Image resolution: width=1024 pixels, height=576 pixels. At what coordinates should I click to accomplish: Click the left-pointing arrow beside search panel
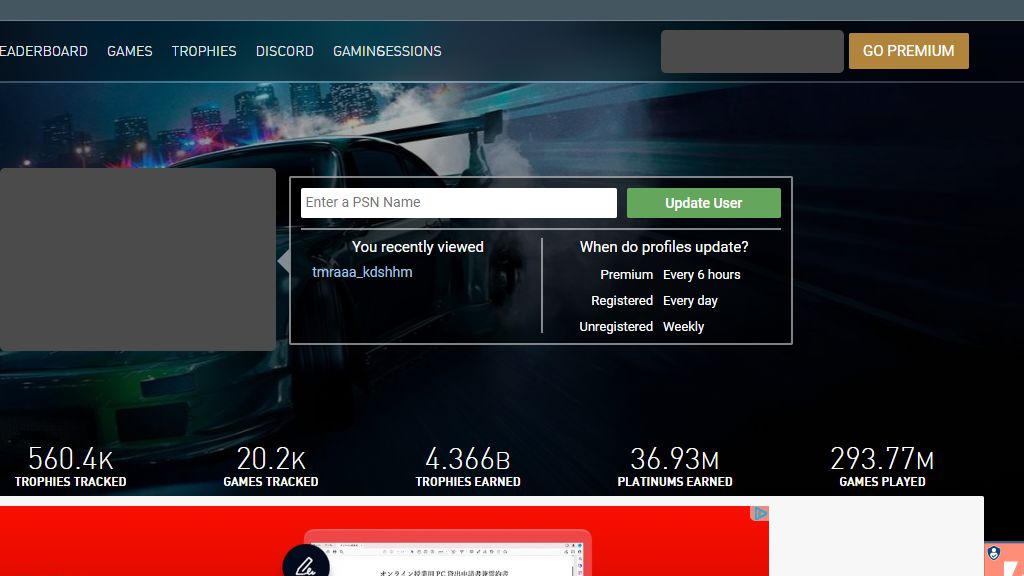[283, 261]
